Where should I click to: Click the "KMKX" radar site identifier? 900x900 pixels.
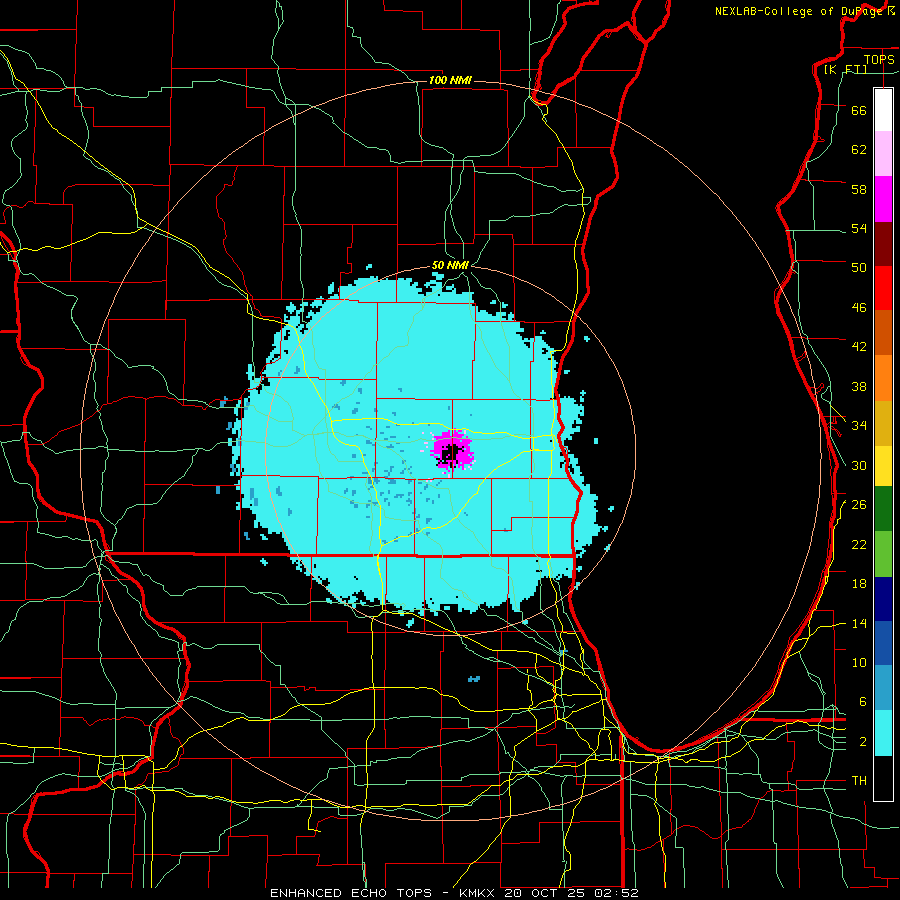[x=476, y=893]
